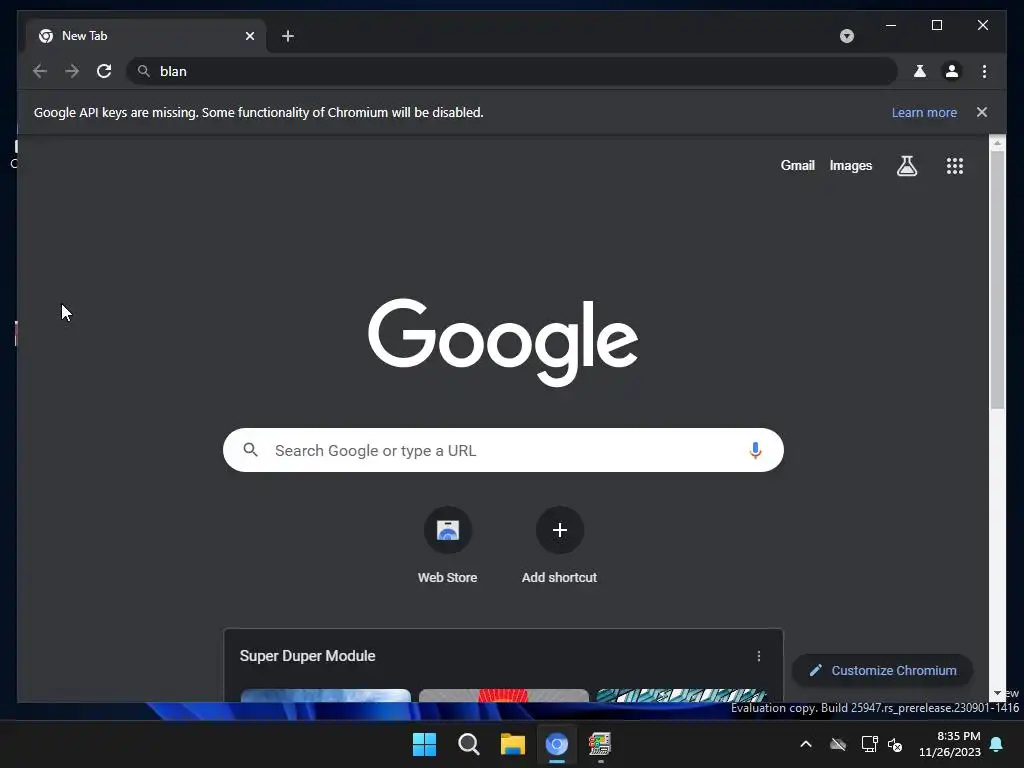This screenshot has width=1024, height=768.
Task: Open network status tray icon
Action: [x=869, y=744]
